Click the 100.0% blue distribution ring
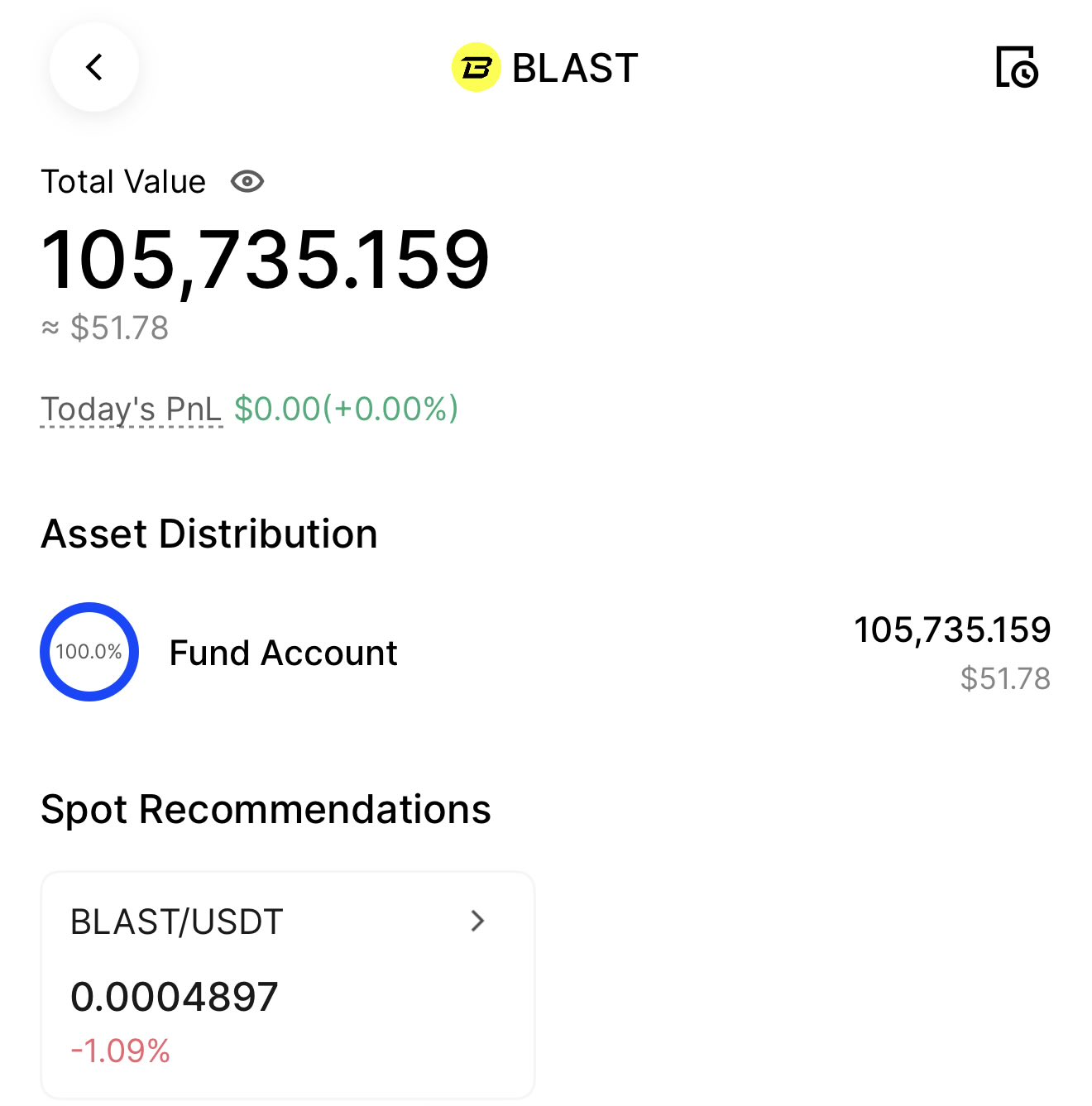This screenshot has height=1106, width=1092. pos(89,652)
